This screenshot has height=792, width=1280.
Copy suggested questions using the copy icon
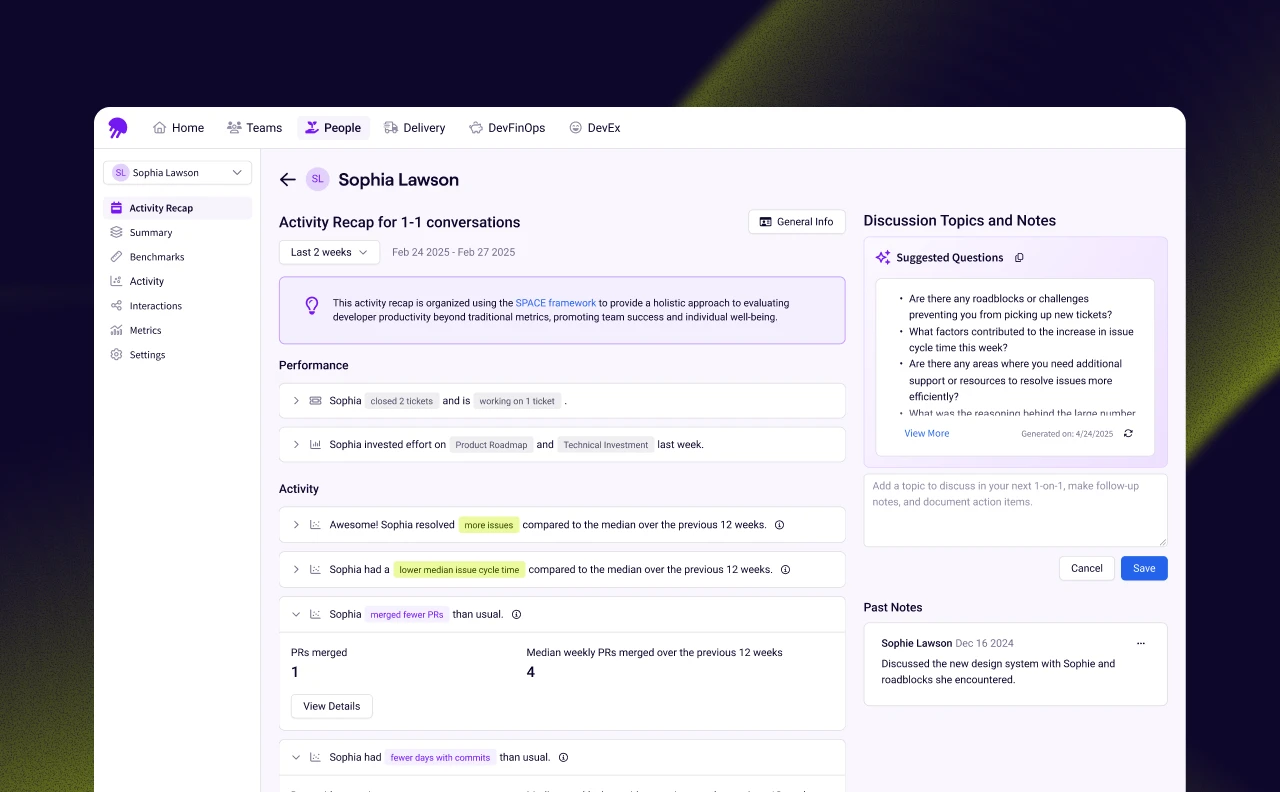click(x=1019, y=258)
